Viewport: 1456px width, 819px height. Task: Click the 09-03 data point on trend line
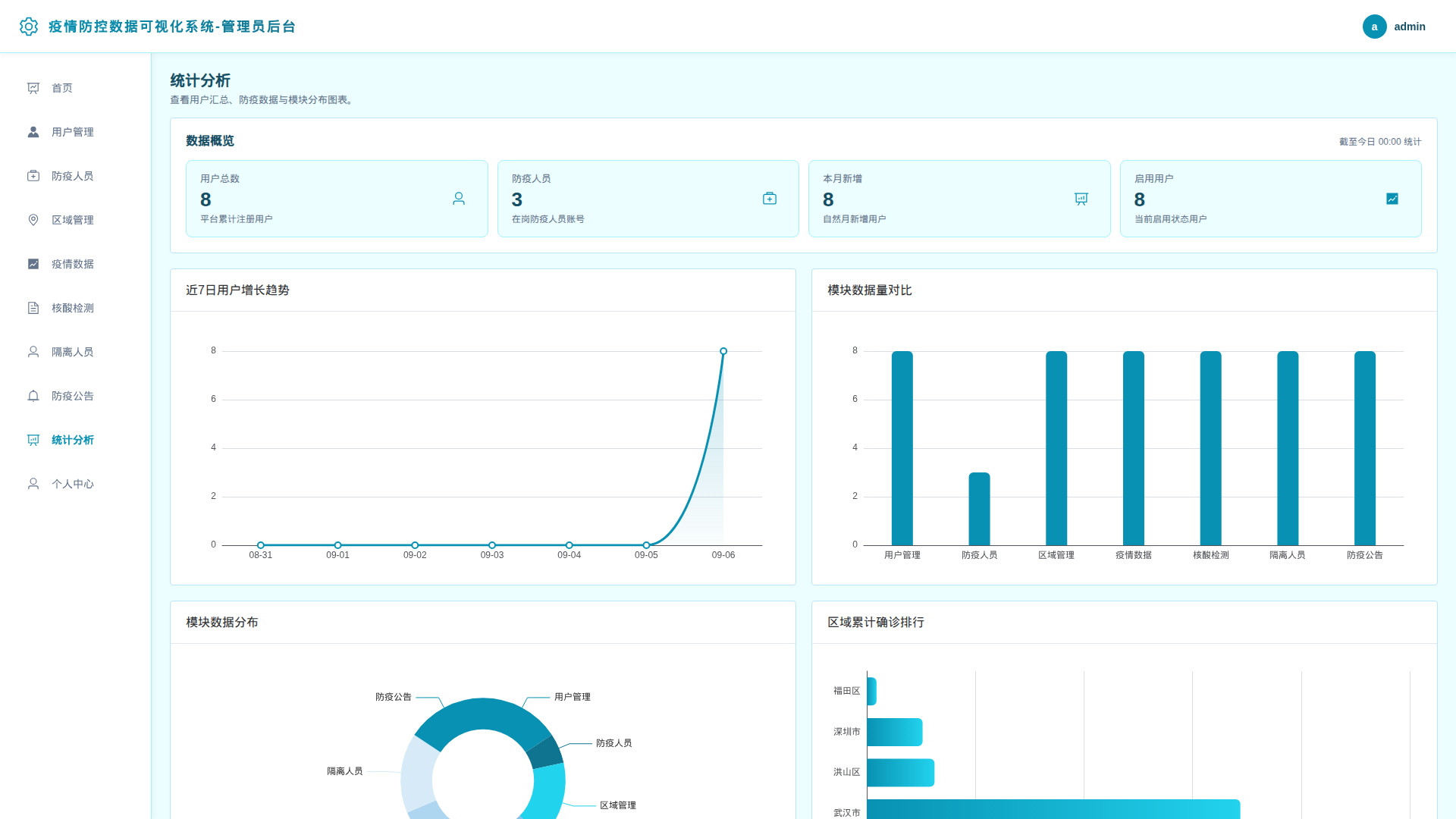pyautogui.click(x=492, y=545)
